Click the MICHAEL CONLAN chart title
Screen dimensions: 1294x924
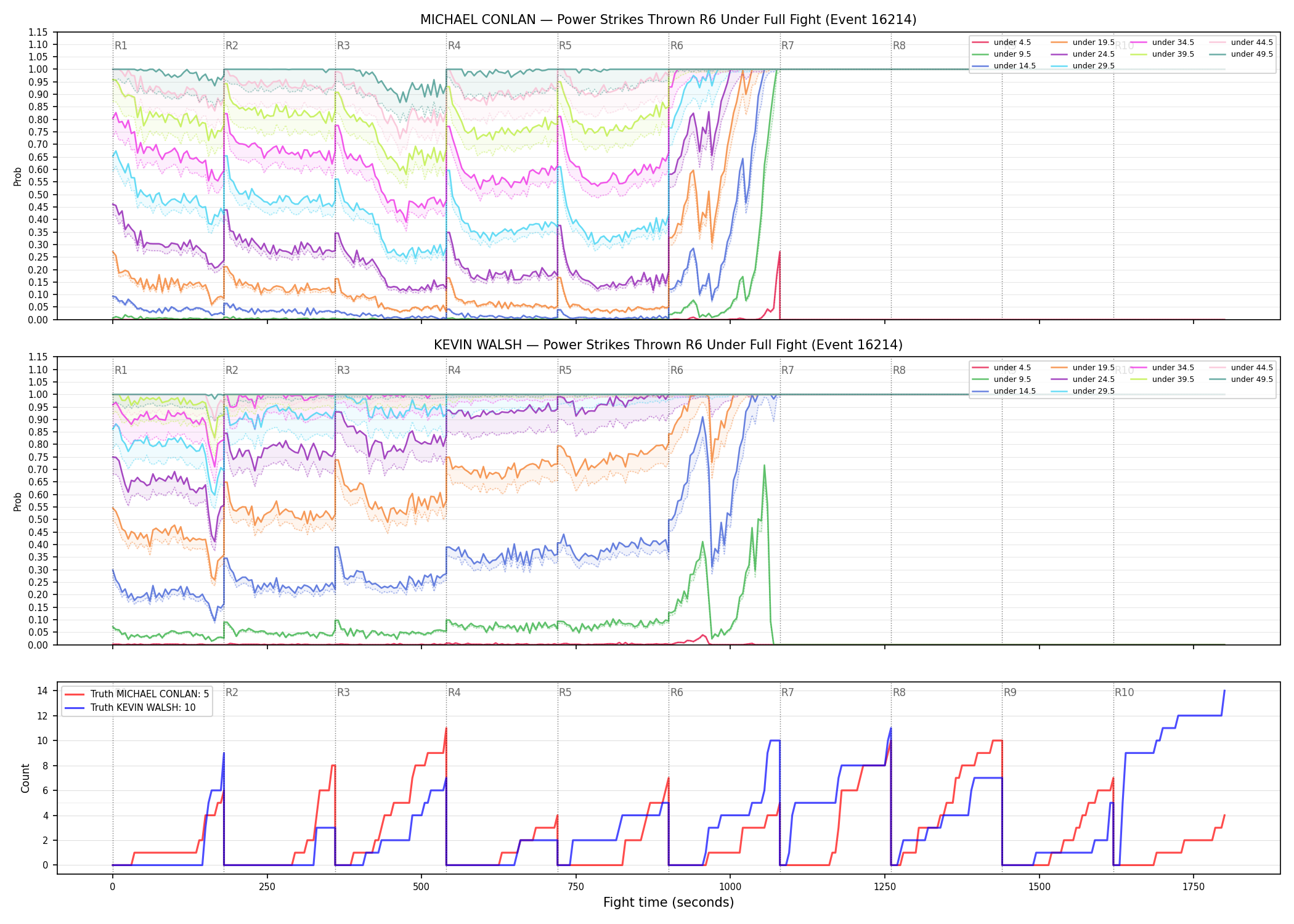(x=668, y=20)
